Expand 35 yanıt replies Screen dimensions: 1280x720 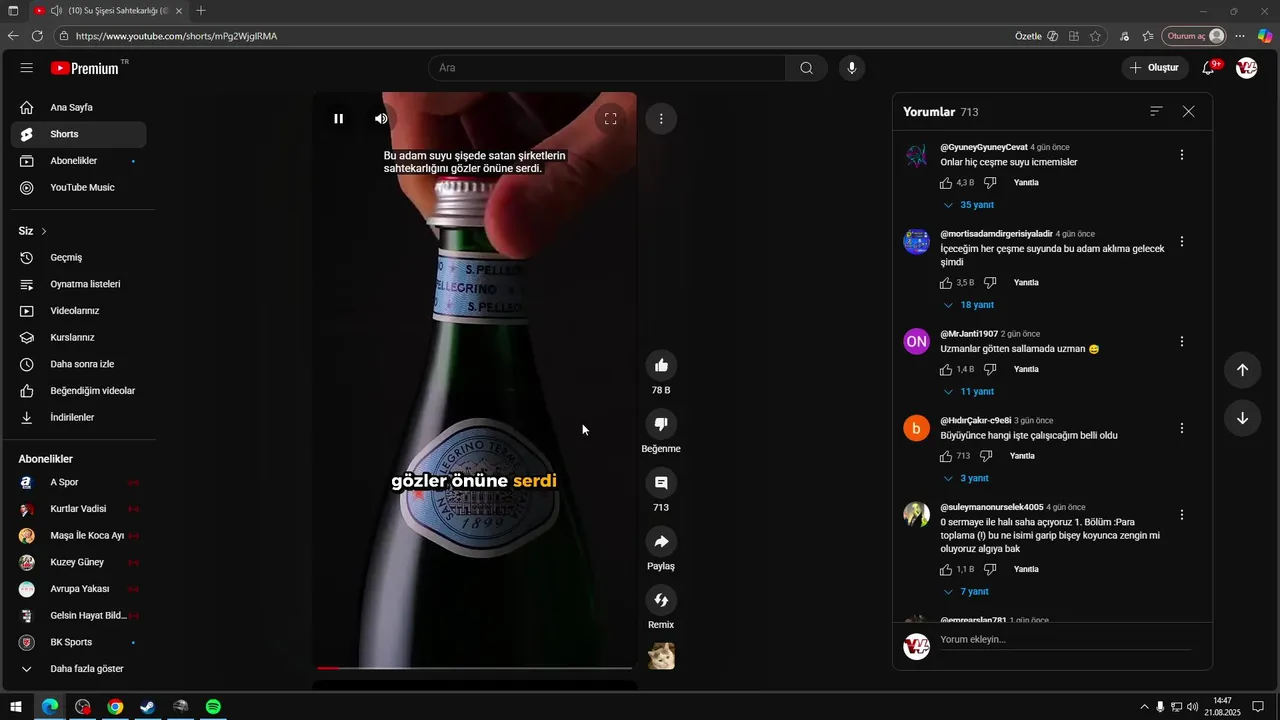pos(969,205)
